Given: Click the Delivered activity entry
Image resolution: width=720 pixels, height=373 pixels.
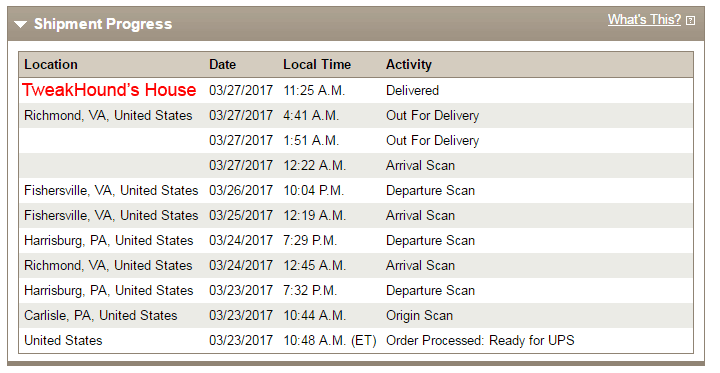Looking at the screenshot, I should click(412, 90).
